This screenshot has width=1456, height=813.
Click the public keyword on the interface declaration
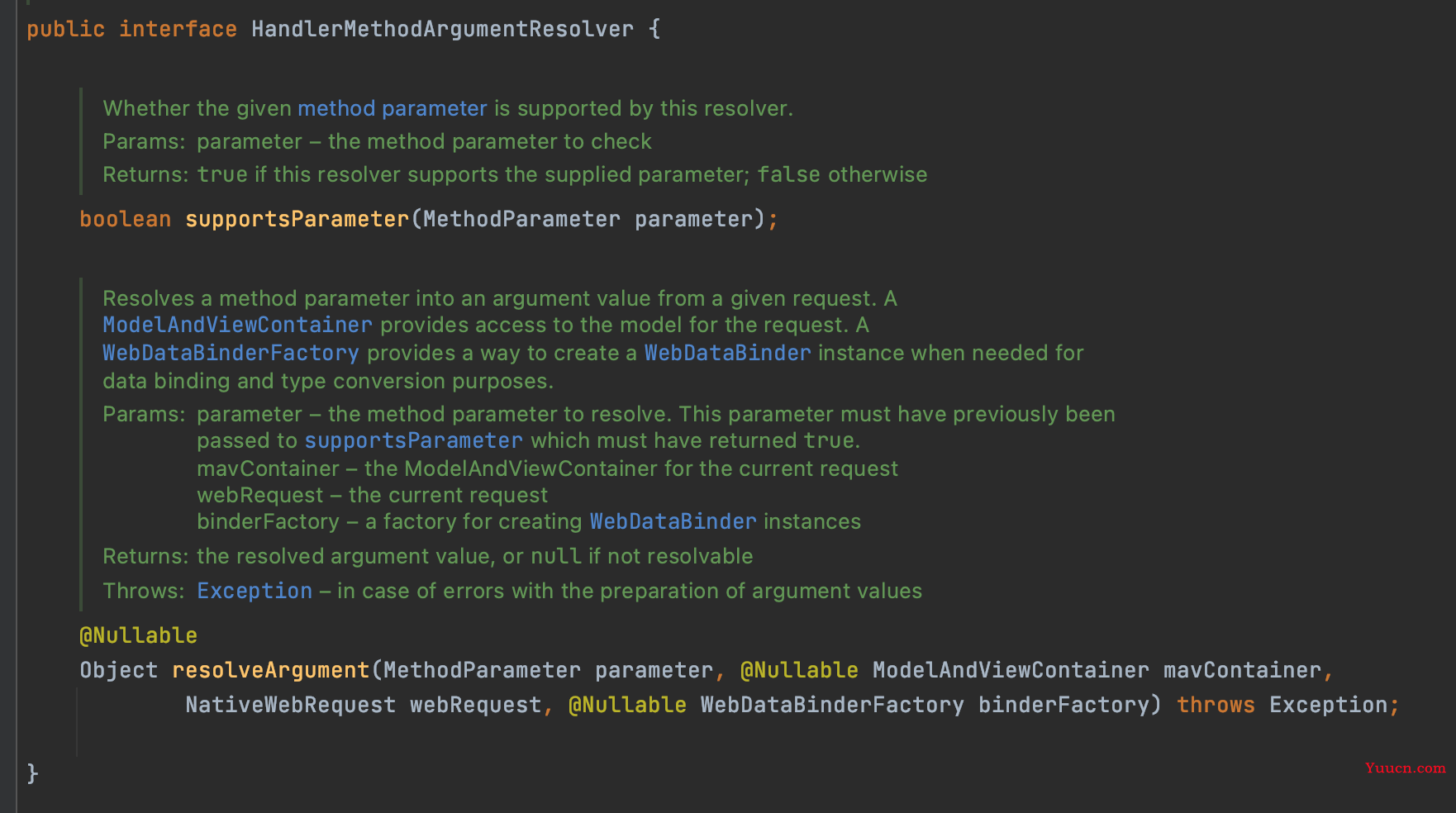coord(65,29)
